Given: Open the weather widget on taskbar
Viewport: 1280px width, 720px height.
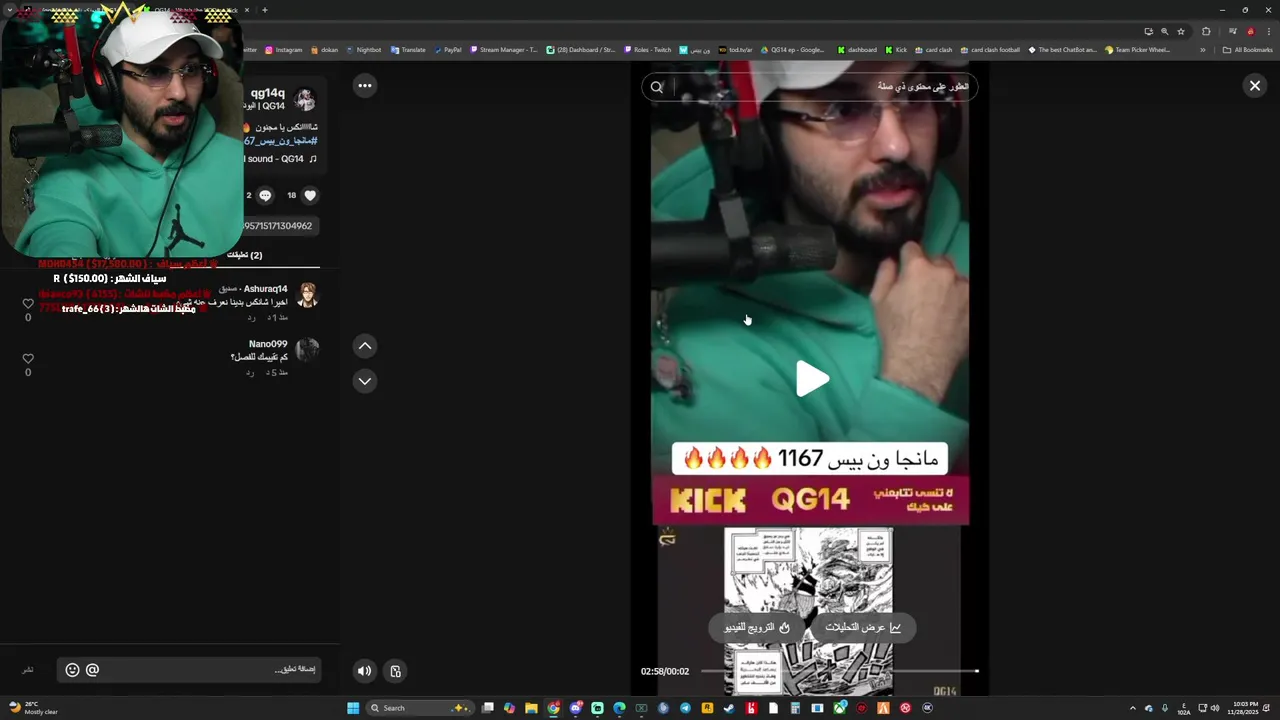Looking at the screenshot, I should click(35, 708).
